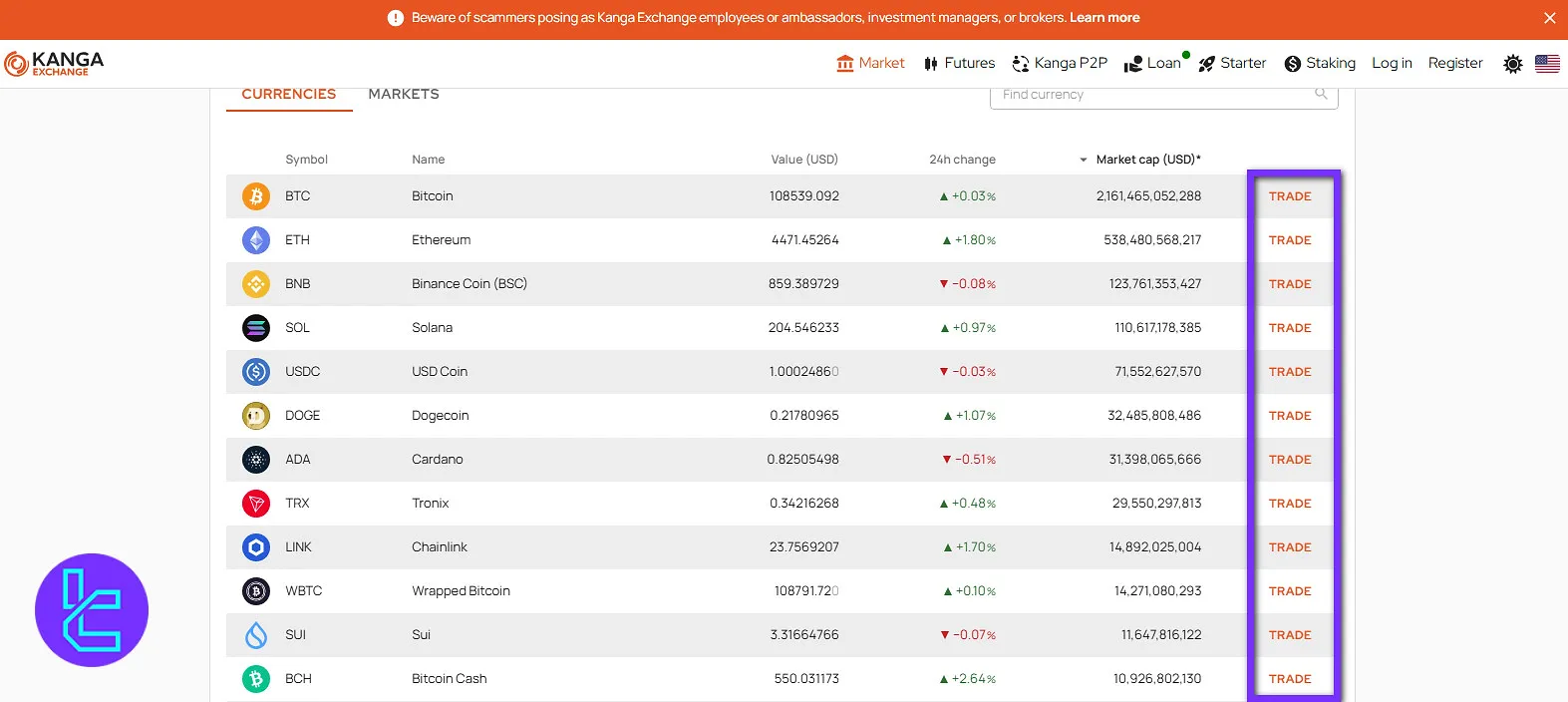Click the Name column header
The height and width of the screenshot is (702, 1568).
click(x=429, y=160)
